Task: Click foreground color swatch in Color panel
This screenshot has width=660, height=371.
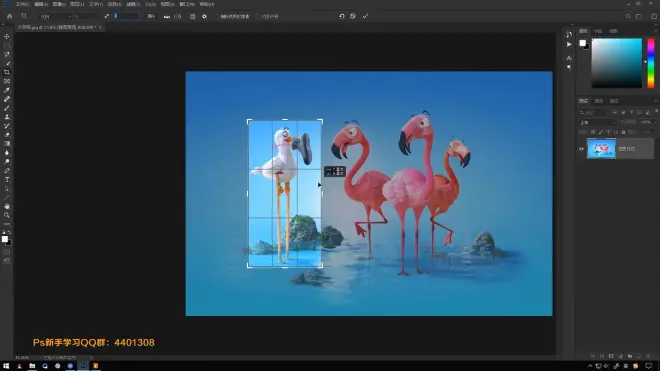Action: (x=582, y=43)
